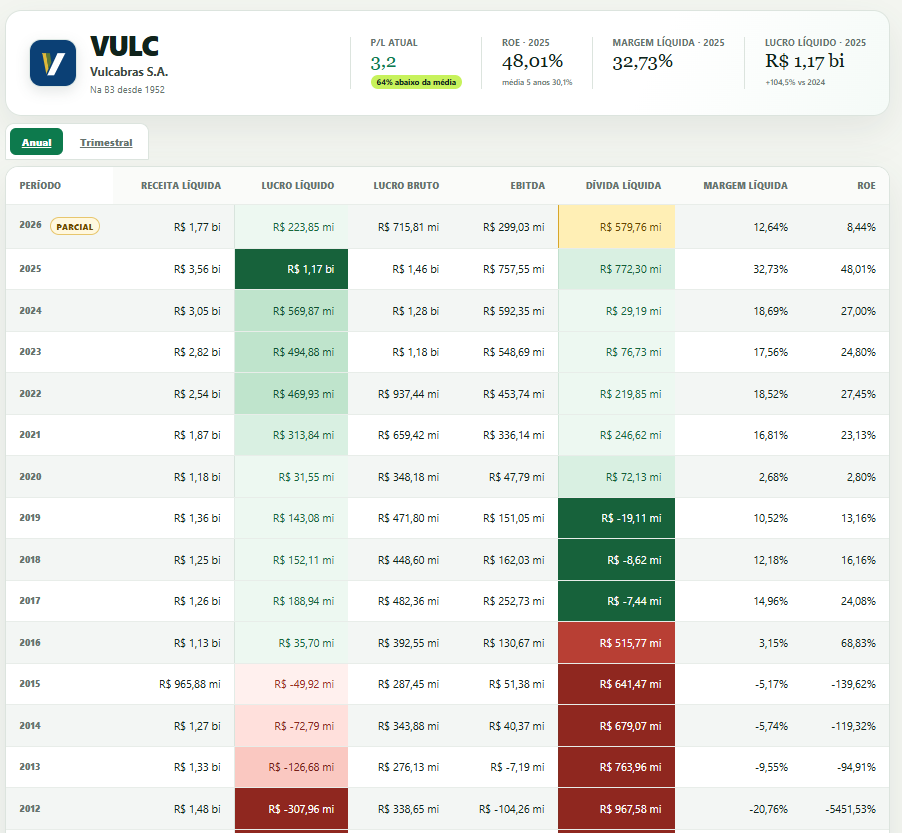Select the 2020 period row label

30,476
